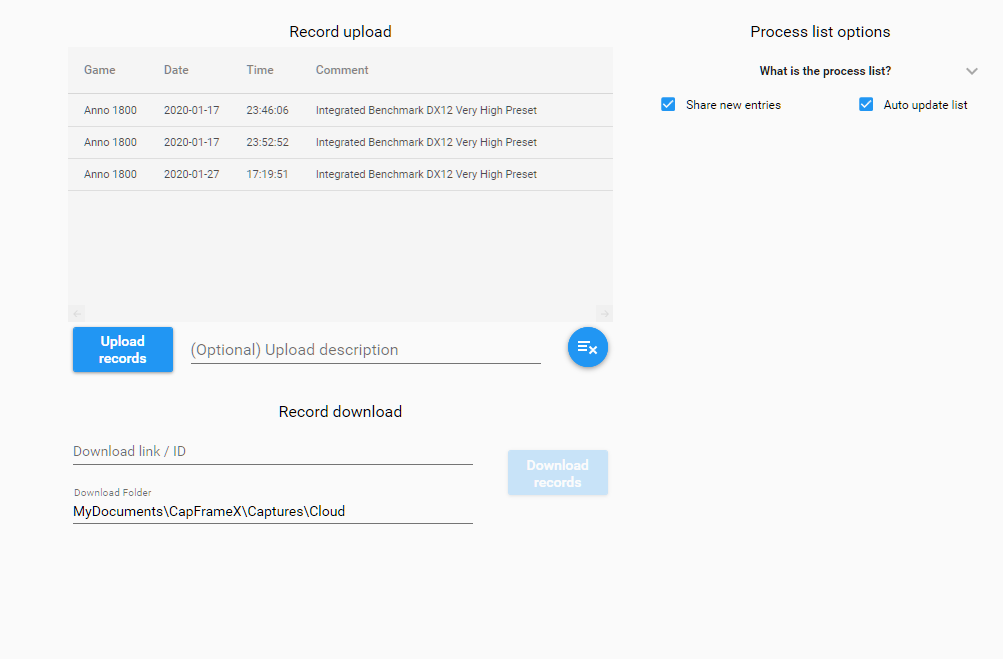Select the Anno 1800 record from 23:46:06

coord(340,110)
